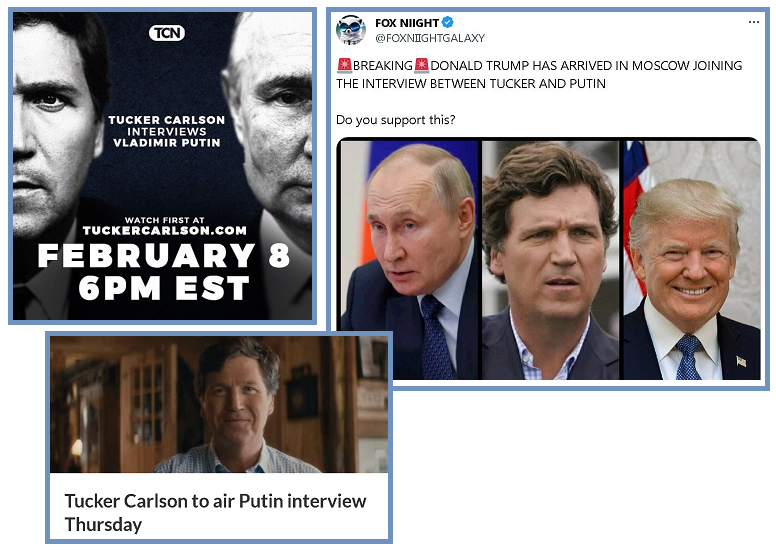Open the @FOXNIIGHTGALAXY handle link
This screenshot has height=550, width=776.
click(x=430, y=38)
